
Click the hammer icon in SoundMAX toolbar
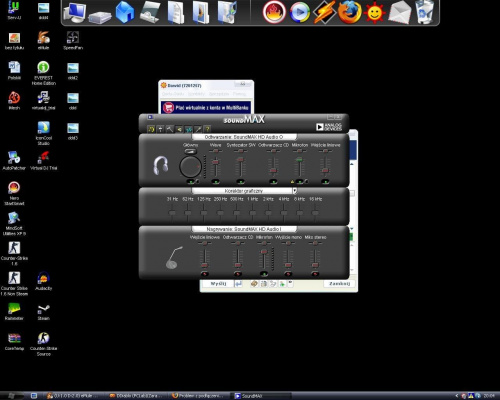170,129
